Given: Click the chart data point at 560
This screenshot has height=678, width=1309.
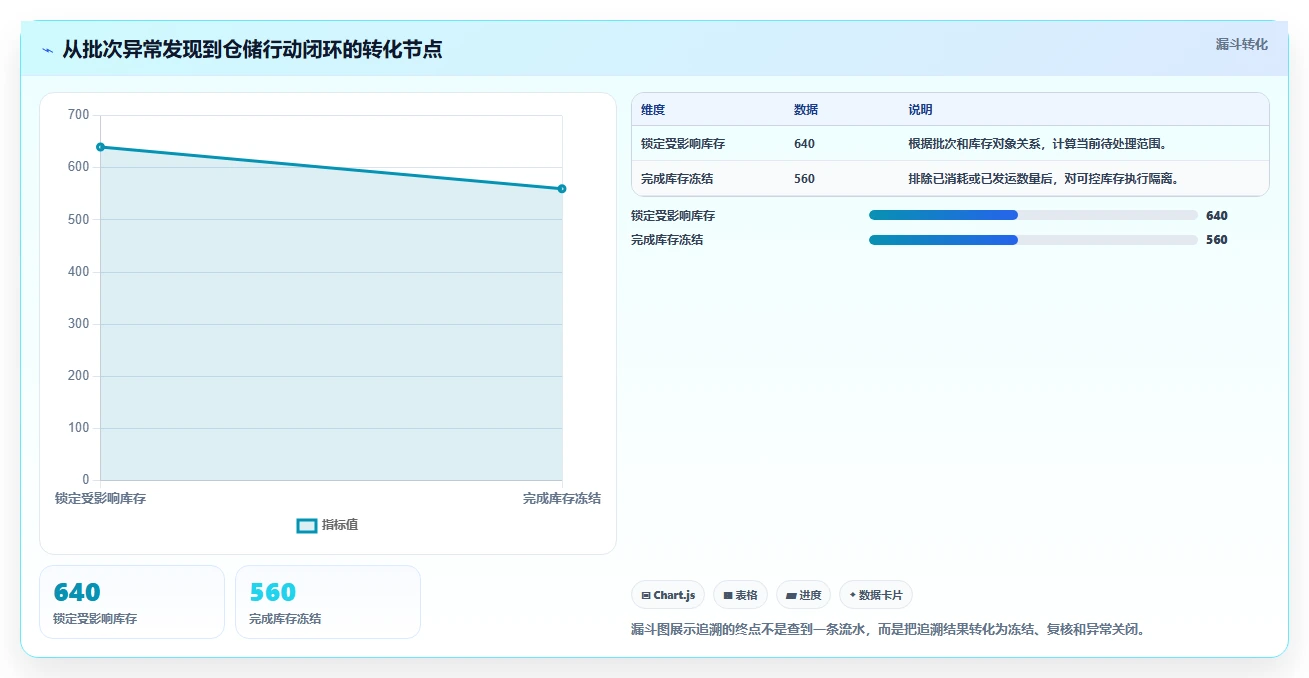Looking at the screenshot, I should (x=562, y=189).
